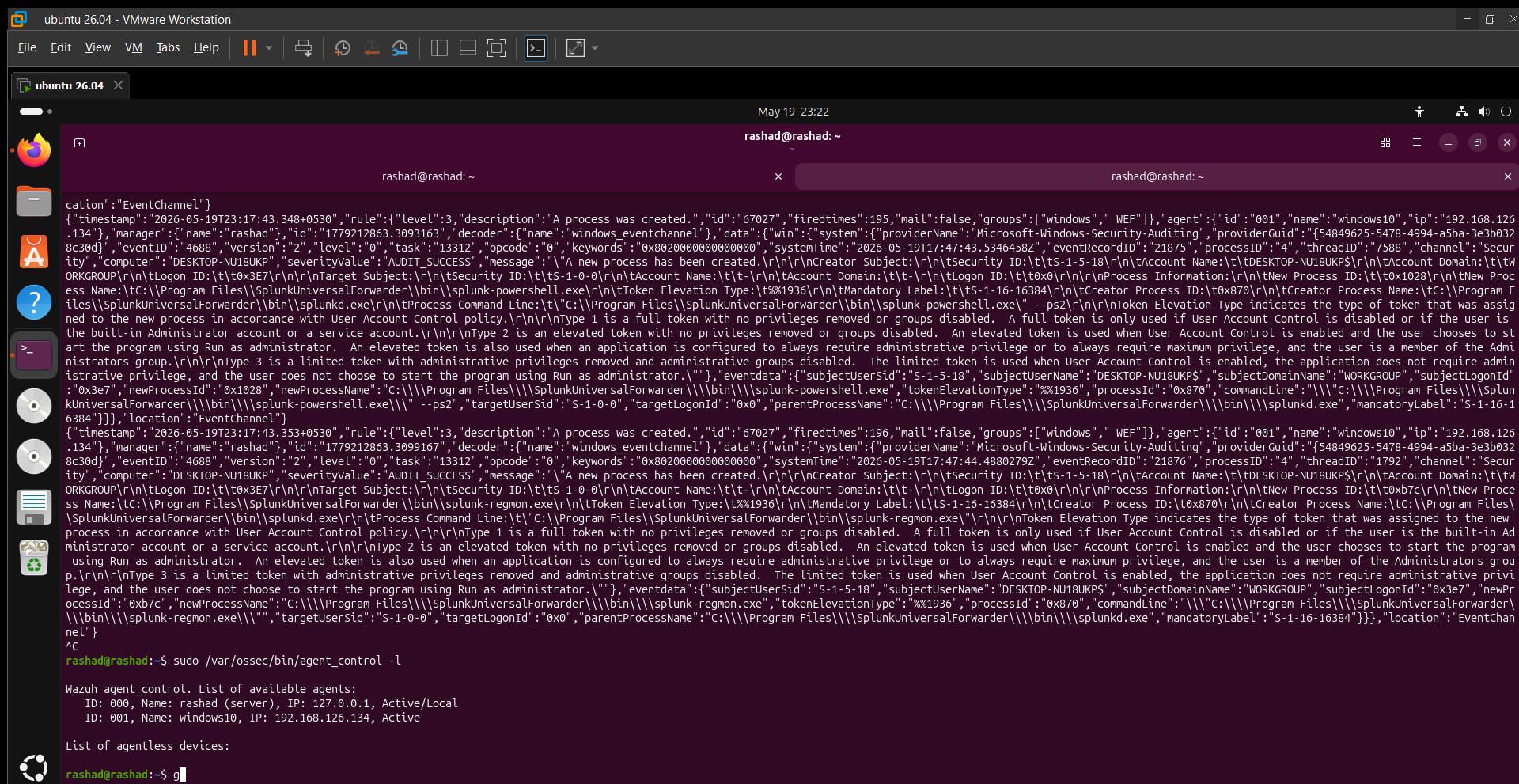The width and height of the screenshot is (1519, 784).
Task: Click 'Wazuh agent_control. List of available agents:' line
Action: click(211, 689)
